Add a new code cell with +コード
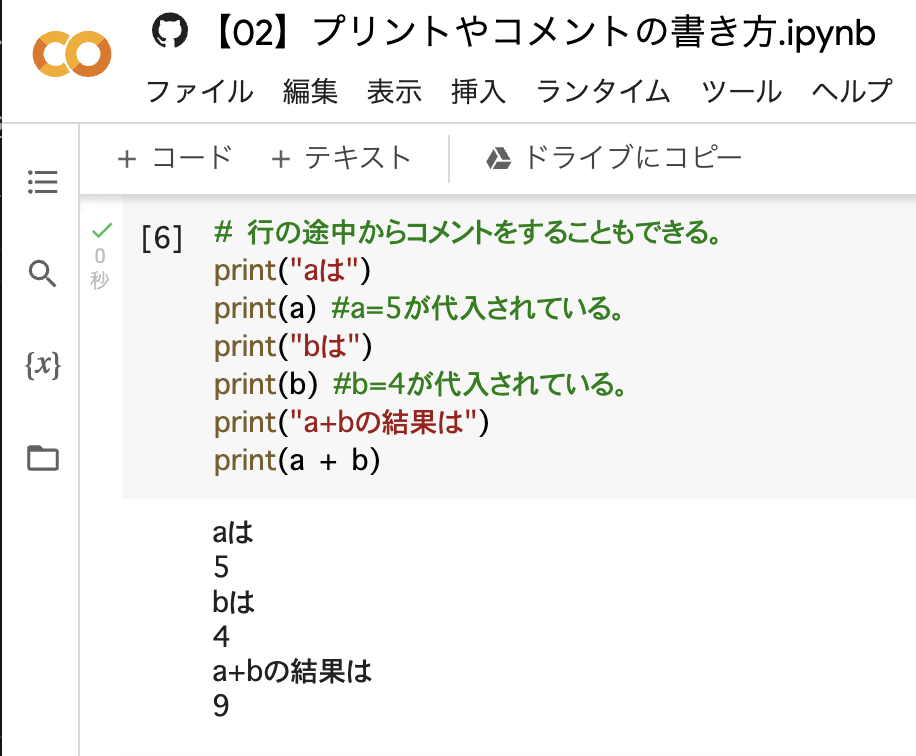This screenshot has height=756, width=916. coord(175,157)
